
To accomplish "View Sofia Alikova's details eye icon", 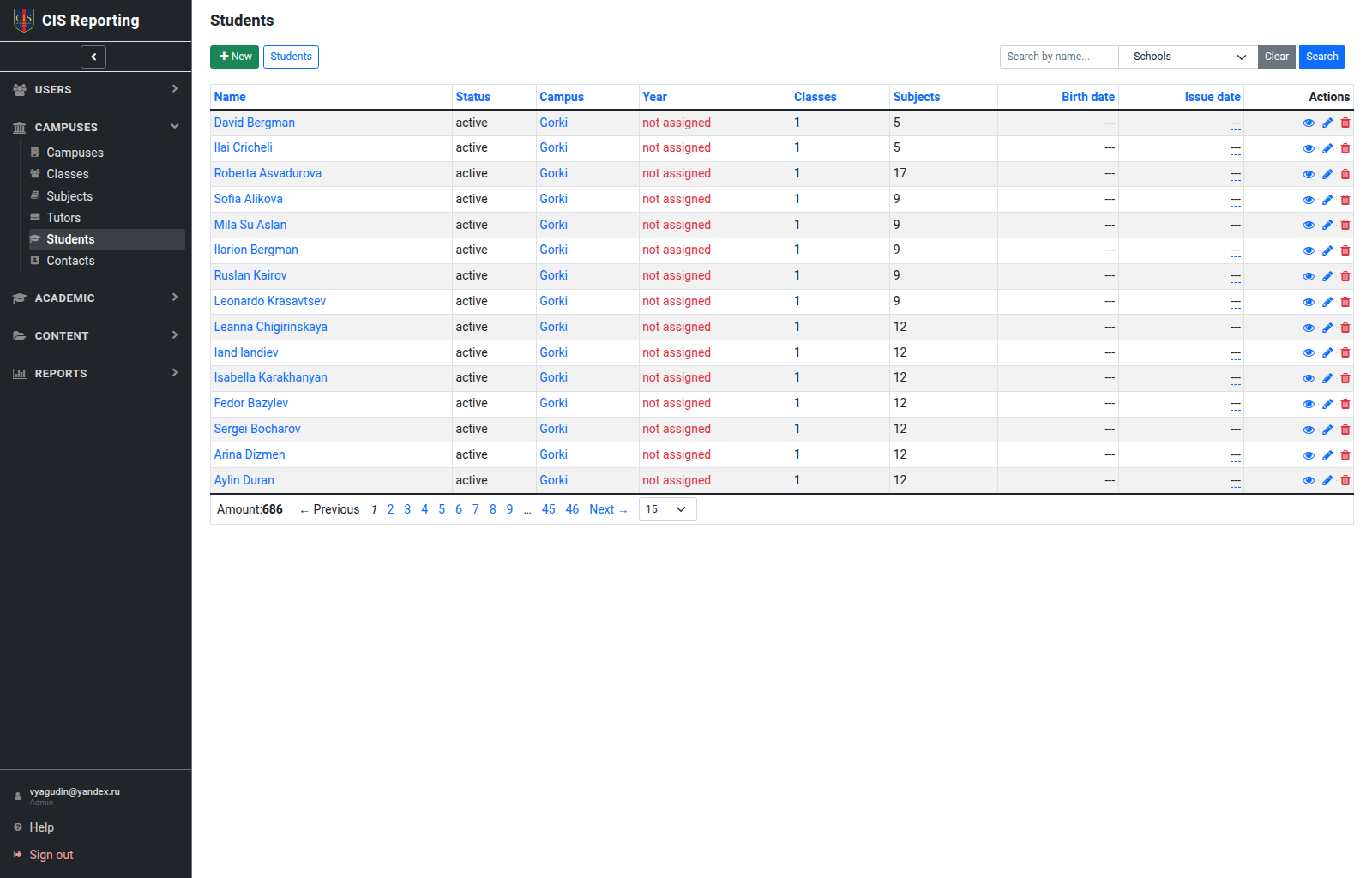I will click(1309, 200).
